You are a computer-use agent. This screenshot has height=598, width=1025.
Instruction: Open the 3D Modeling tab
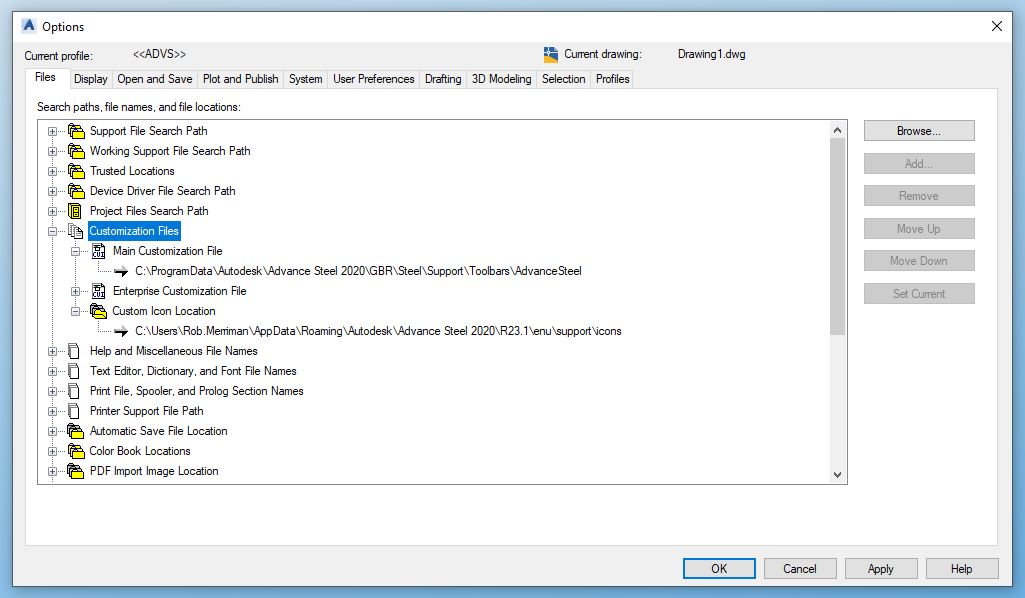click(x=501, y=79)
